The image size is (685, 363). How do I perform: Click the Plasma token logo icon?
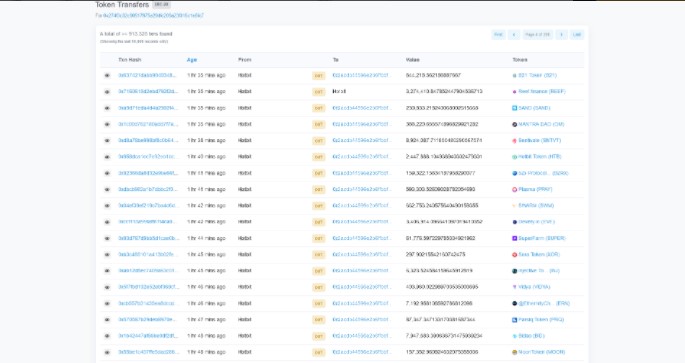(515, 190)
